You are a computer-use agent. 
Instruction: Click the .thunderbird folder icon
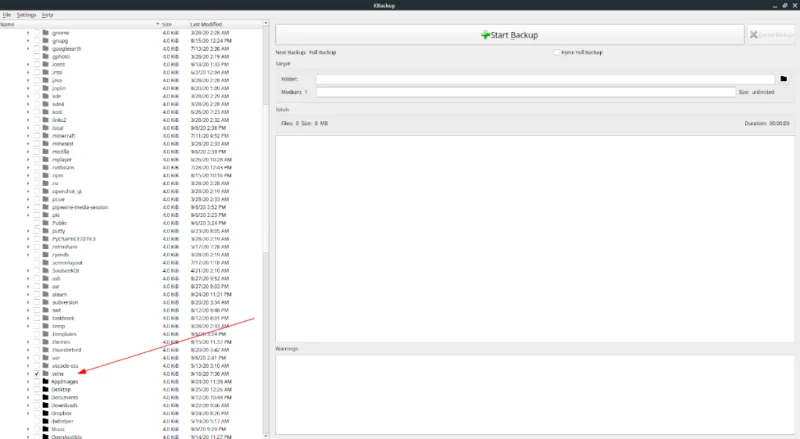coord(45,350)
